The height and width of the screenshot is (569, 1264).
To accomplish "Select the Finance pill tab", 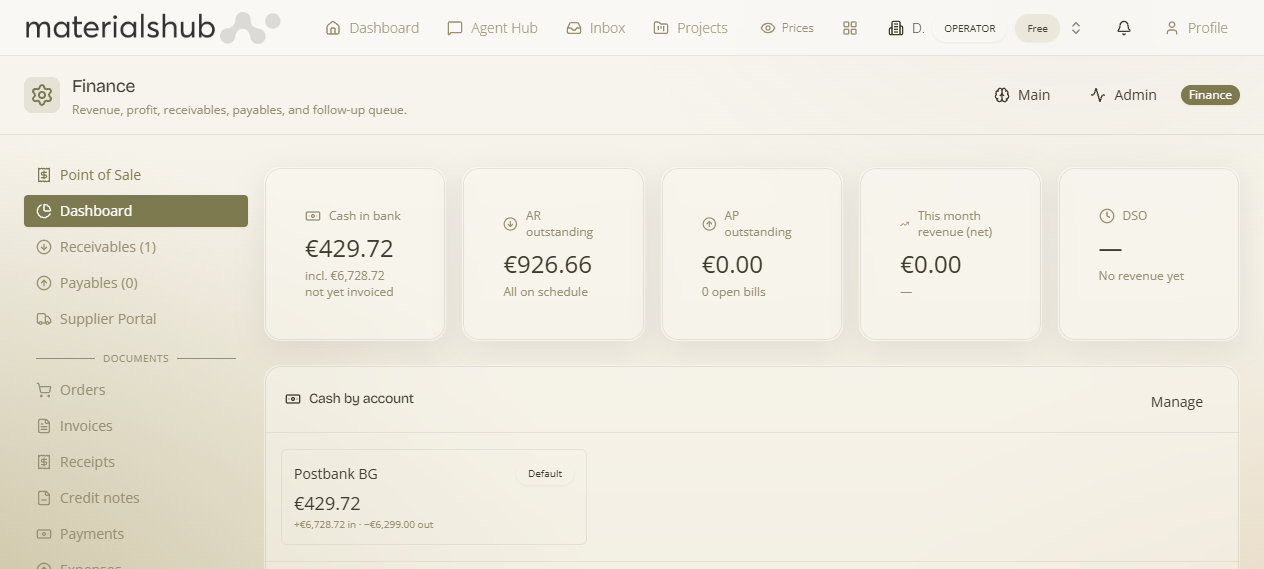I will (x=1210, y=95).
